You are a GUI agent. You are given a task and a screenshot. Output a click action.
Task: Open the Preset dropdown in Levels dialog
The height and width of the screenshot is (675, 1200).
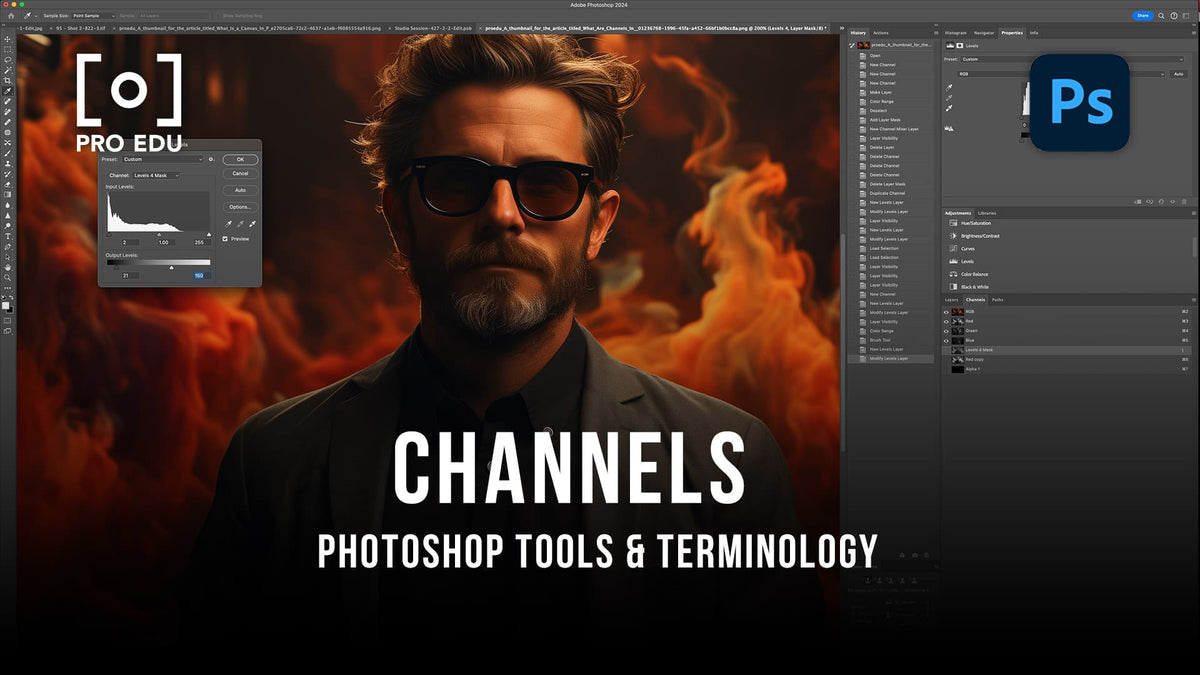162,159
